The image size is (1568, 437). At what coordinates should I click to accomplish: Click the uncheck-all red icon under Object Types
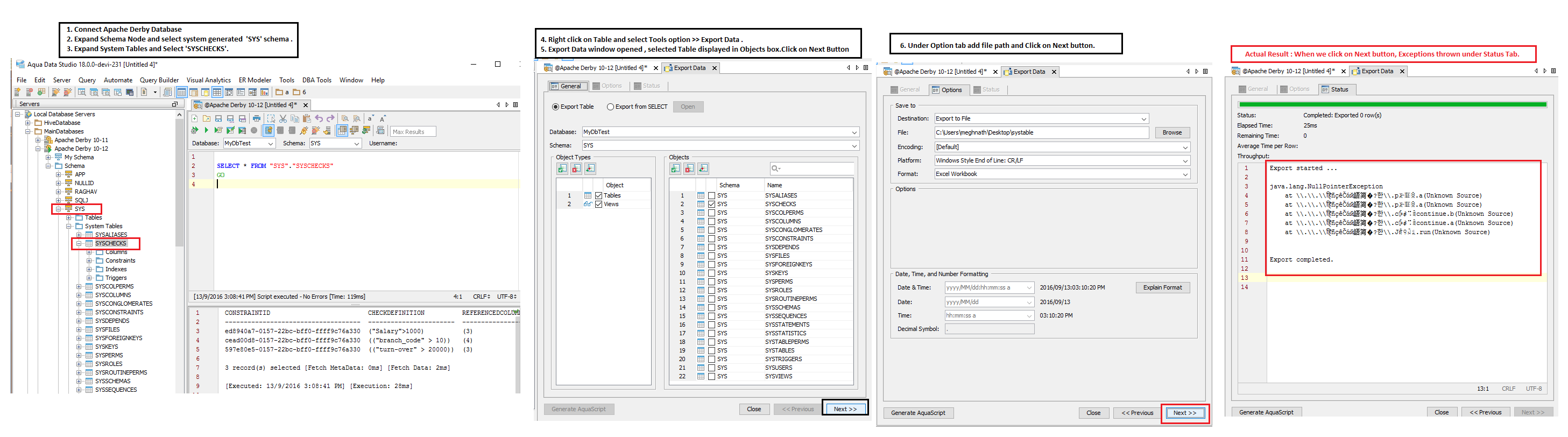[x=576, y=168]
